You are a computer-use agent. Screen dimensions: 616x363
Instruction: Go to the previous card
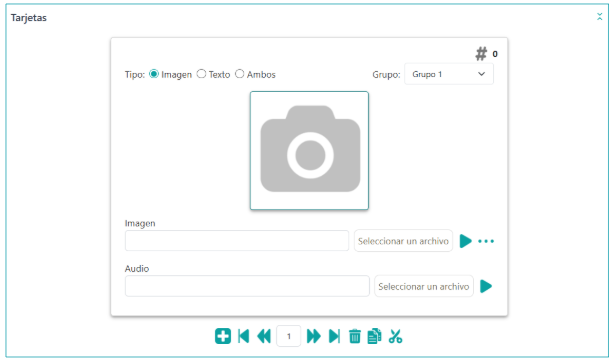[264, 336]
